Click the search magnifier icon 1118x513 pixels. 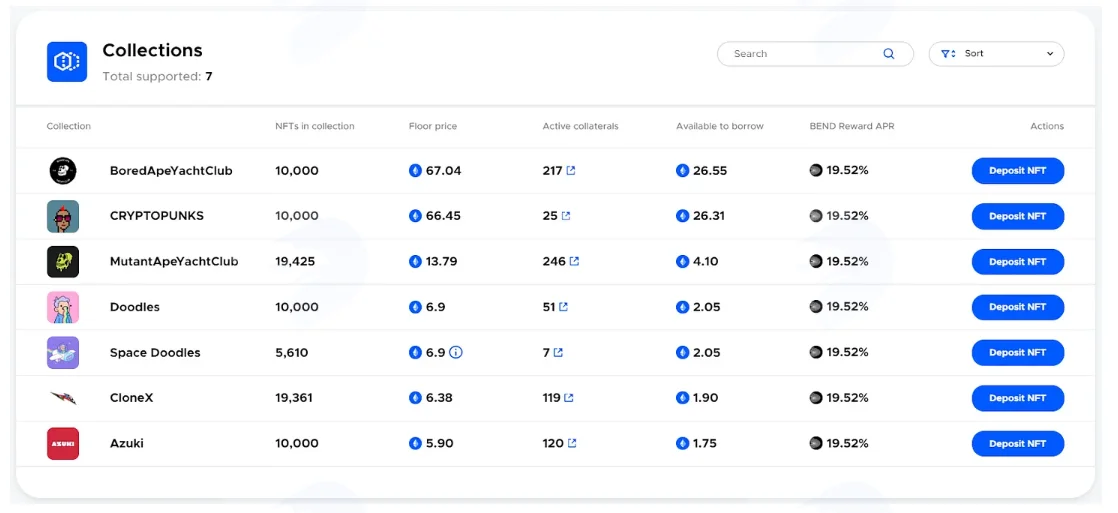pyautogui.click(x=888, y=54)
